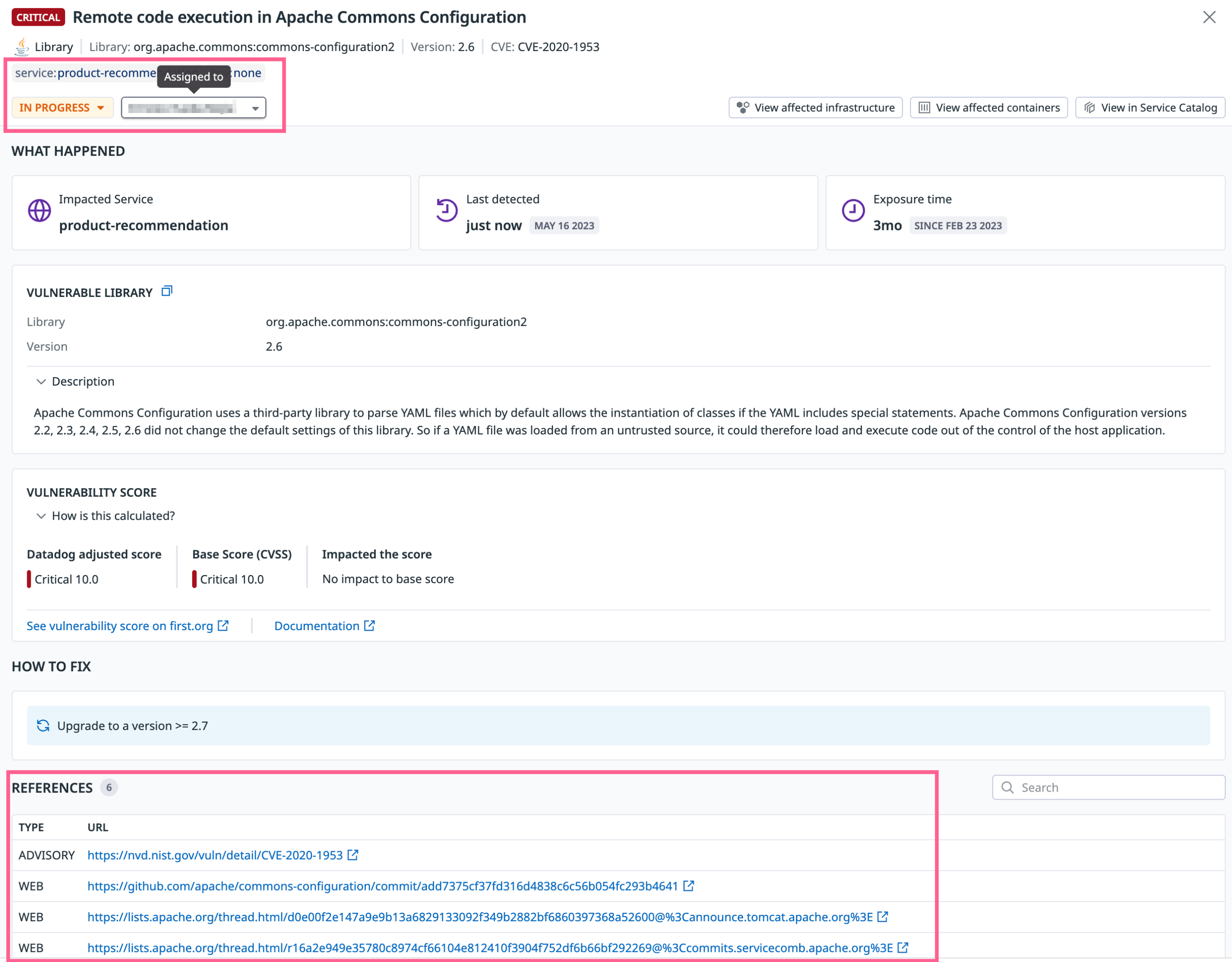Click View in Service Catalog button
Screen dimensions: 1232x962
(x=1150, y=108)
